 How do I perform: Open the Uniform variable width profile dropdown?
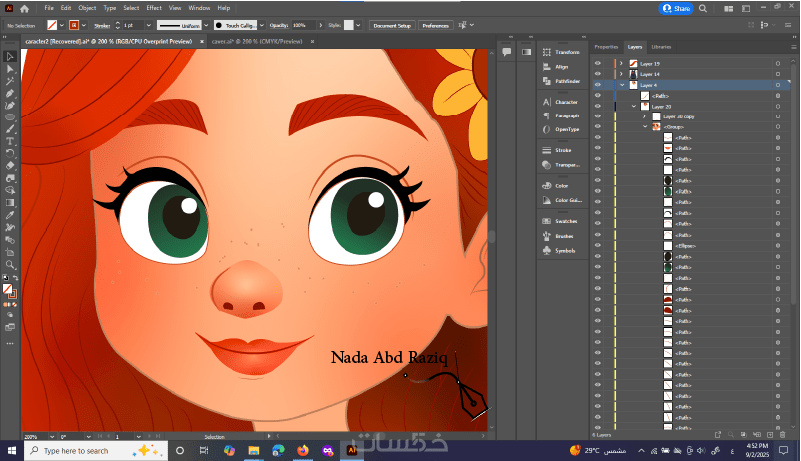pos(206,25)
